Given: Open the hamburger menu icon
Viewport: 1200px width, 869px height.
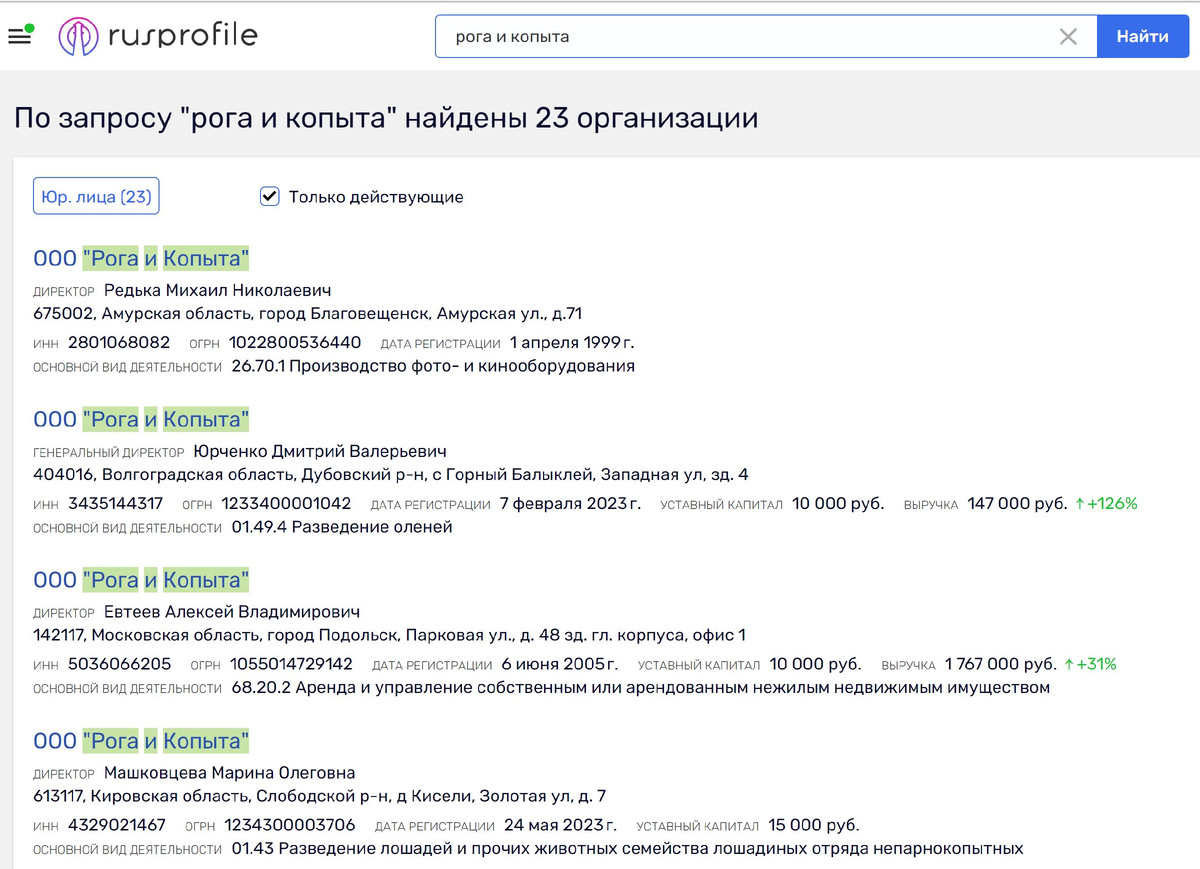Looking at the screenshot, I should click(x=19, y=37).
